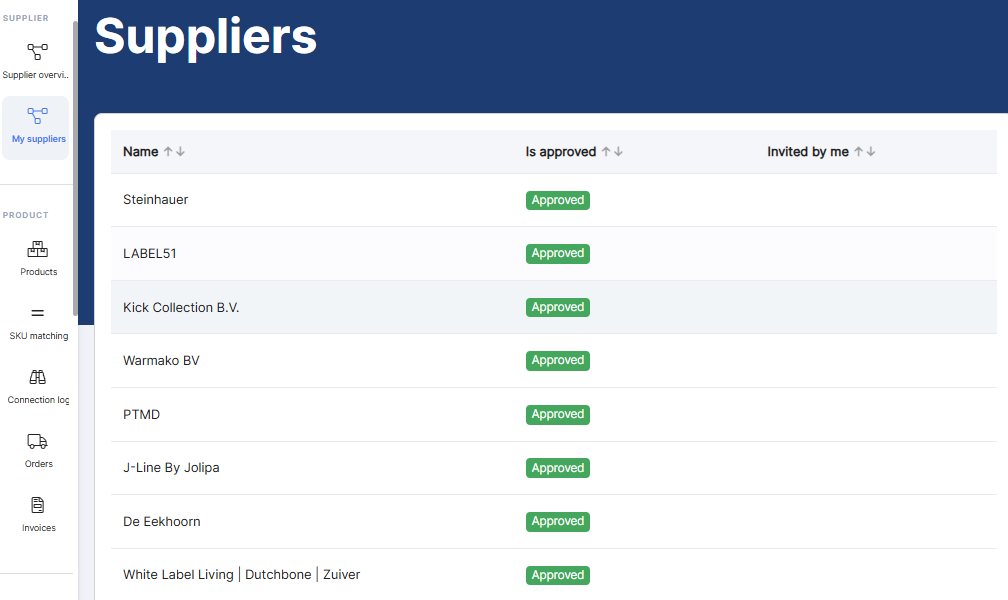The width and height of the screenshot is (1008, 600).
Task: Select the Warmako BV supplier
Action: [554, 361]
